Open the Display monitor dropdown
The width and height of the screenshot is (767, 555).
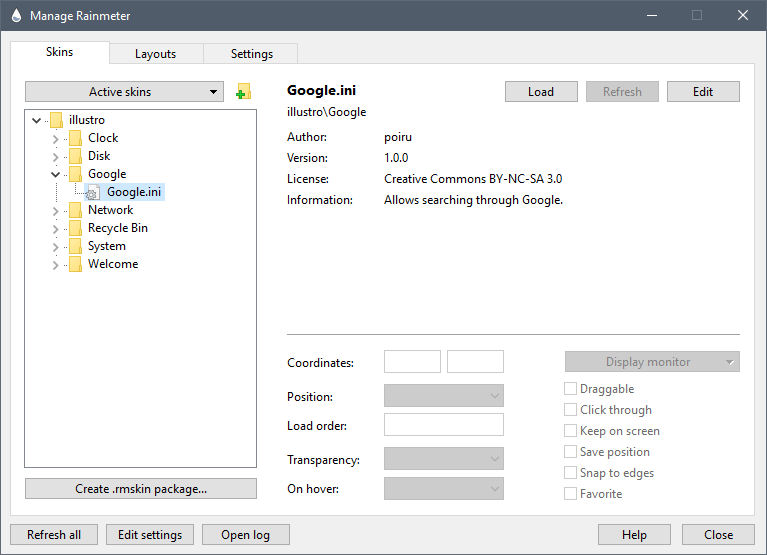tap(652, 362)
